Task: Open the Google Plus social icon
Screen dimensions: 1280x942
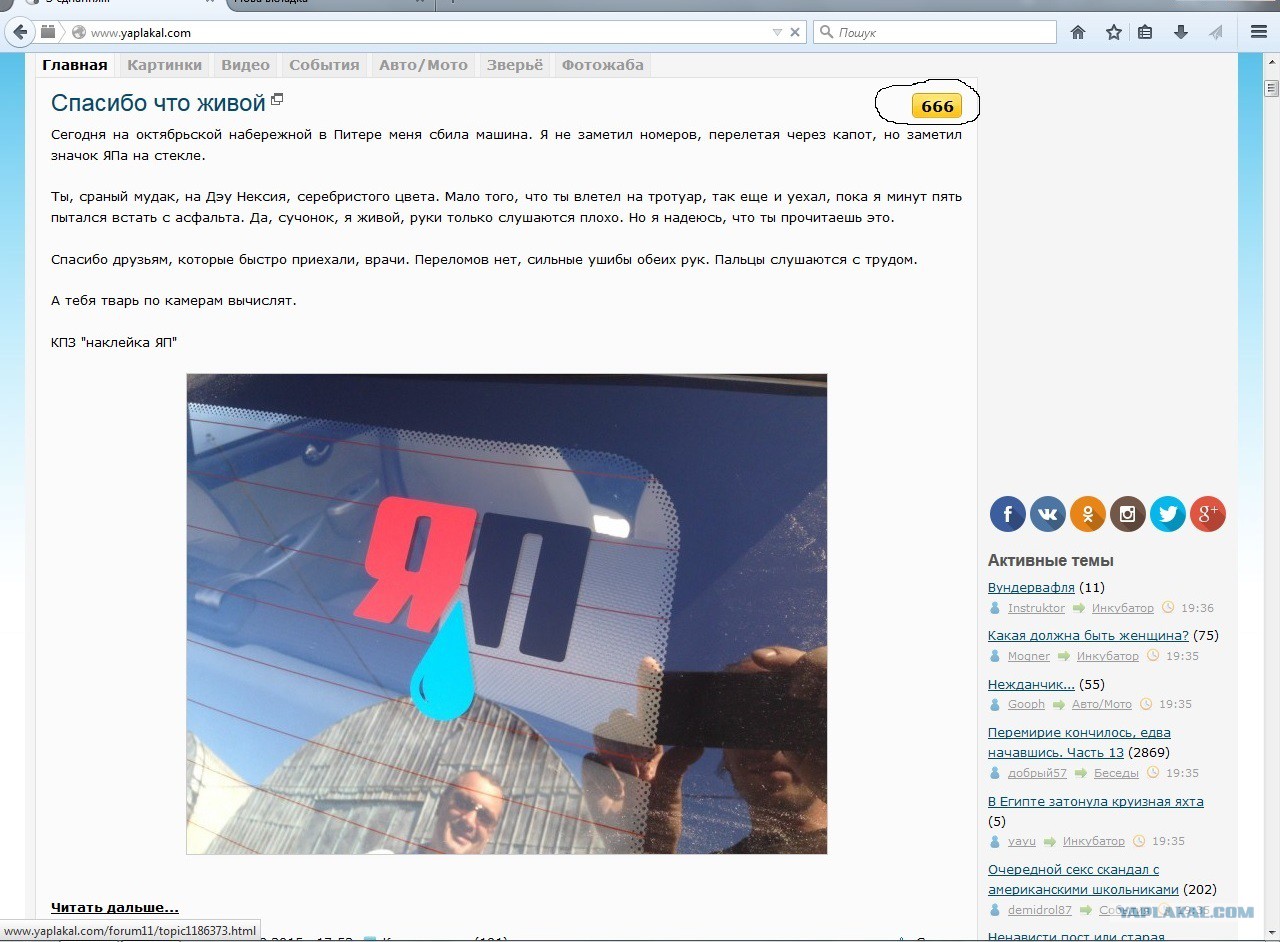Action: pyautogui.click(x=1208, y=514)
